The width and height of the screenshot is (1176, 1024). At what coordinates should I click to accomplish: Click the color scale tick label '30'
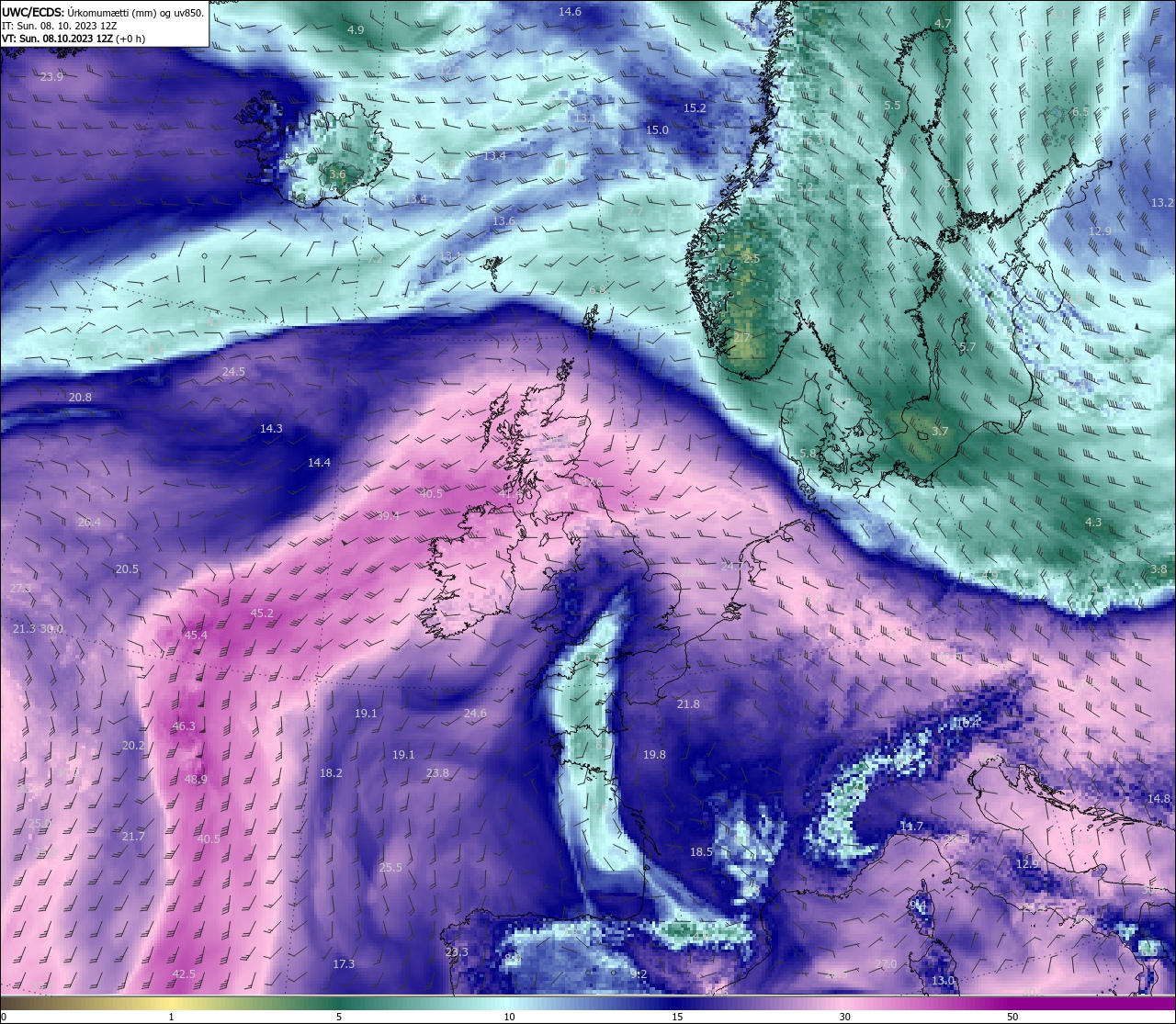coord(844,1017)
